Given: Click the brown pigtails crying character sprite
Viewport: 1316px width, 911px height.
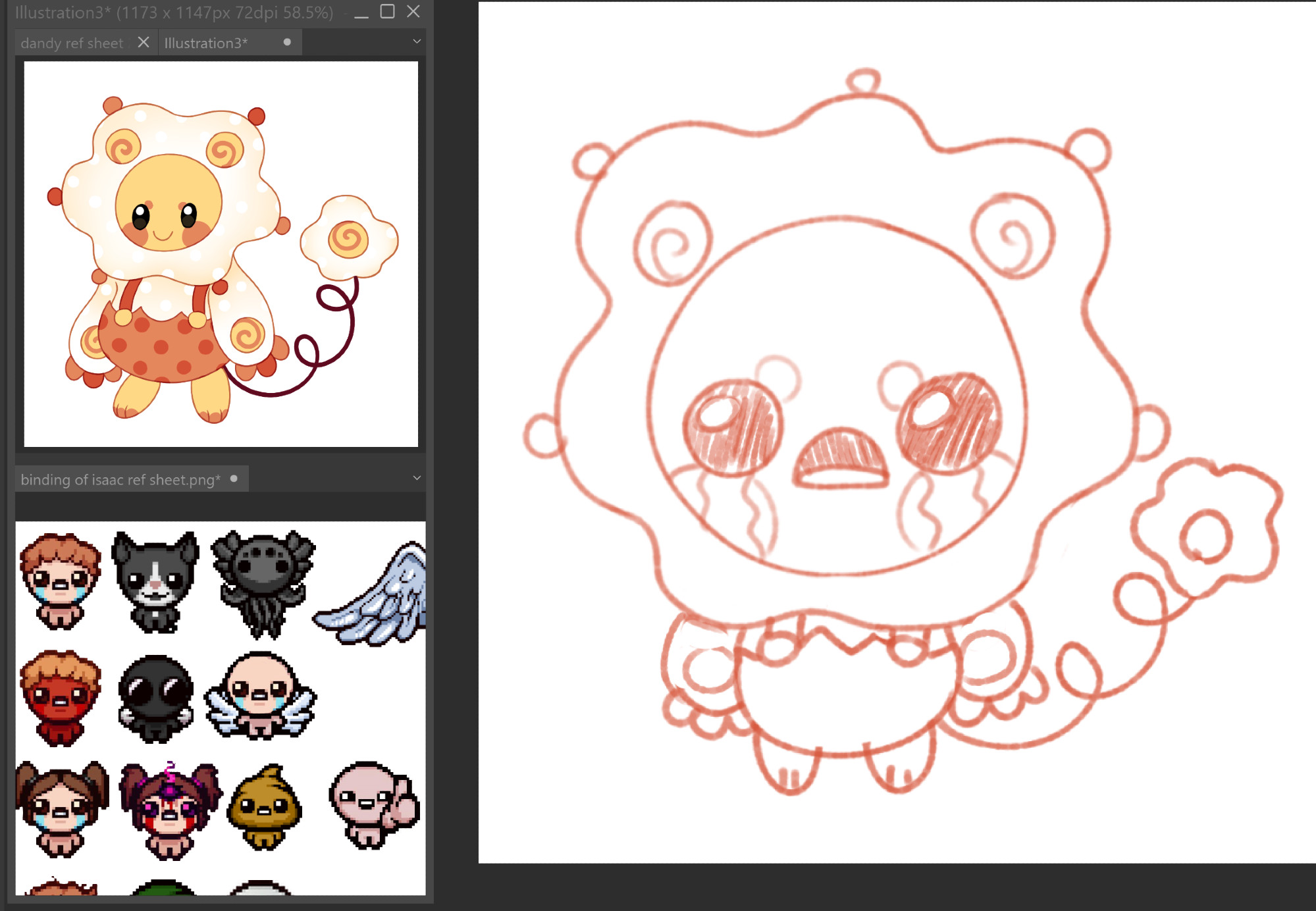Looking at the screenshot, I should (x=61, y=809).
